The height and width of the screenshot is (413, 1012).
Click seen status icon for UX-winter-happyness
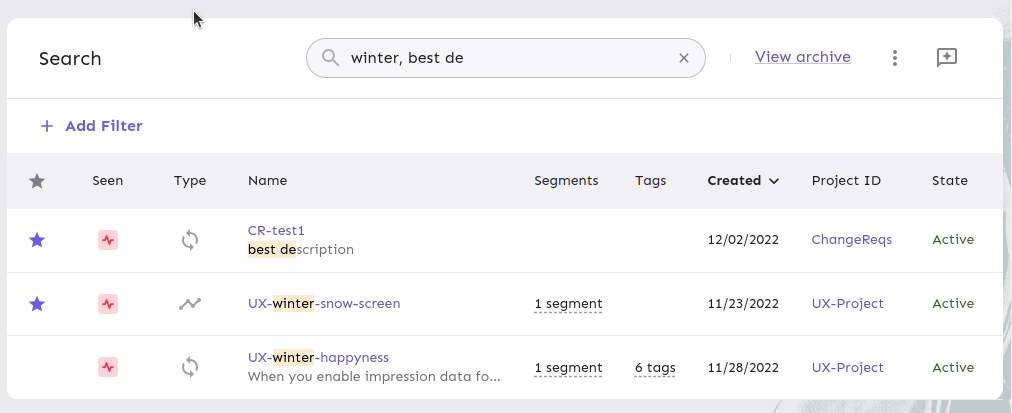point(108,367)
